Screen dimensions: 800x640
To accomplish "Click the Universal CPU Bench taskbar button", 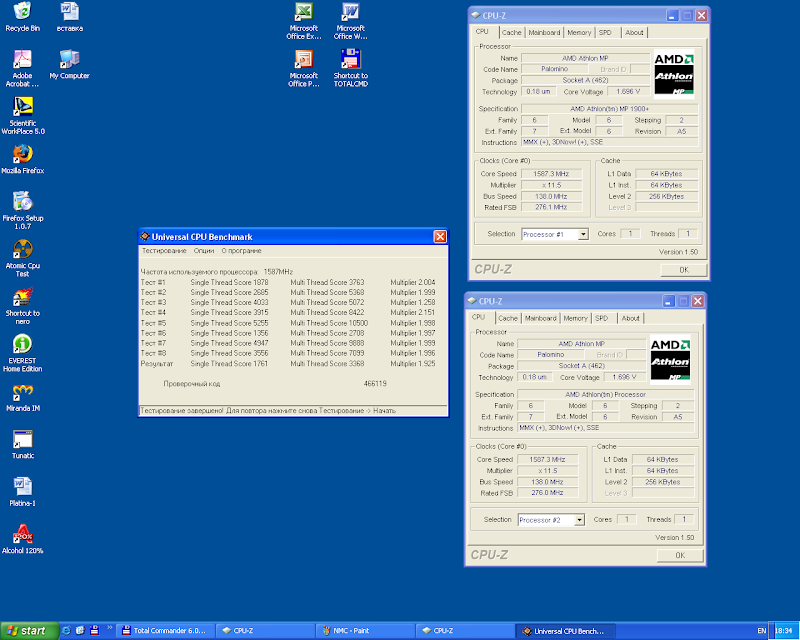I will coord(565,631).
